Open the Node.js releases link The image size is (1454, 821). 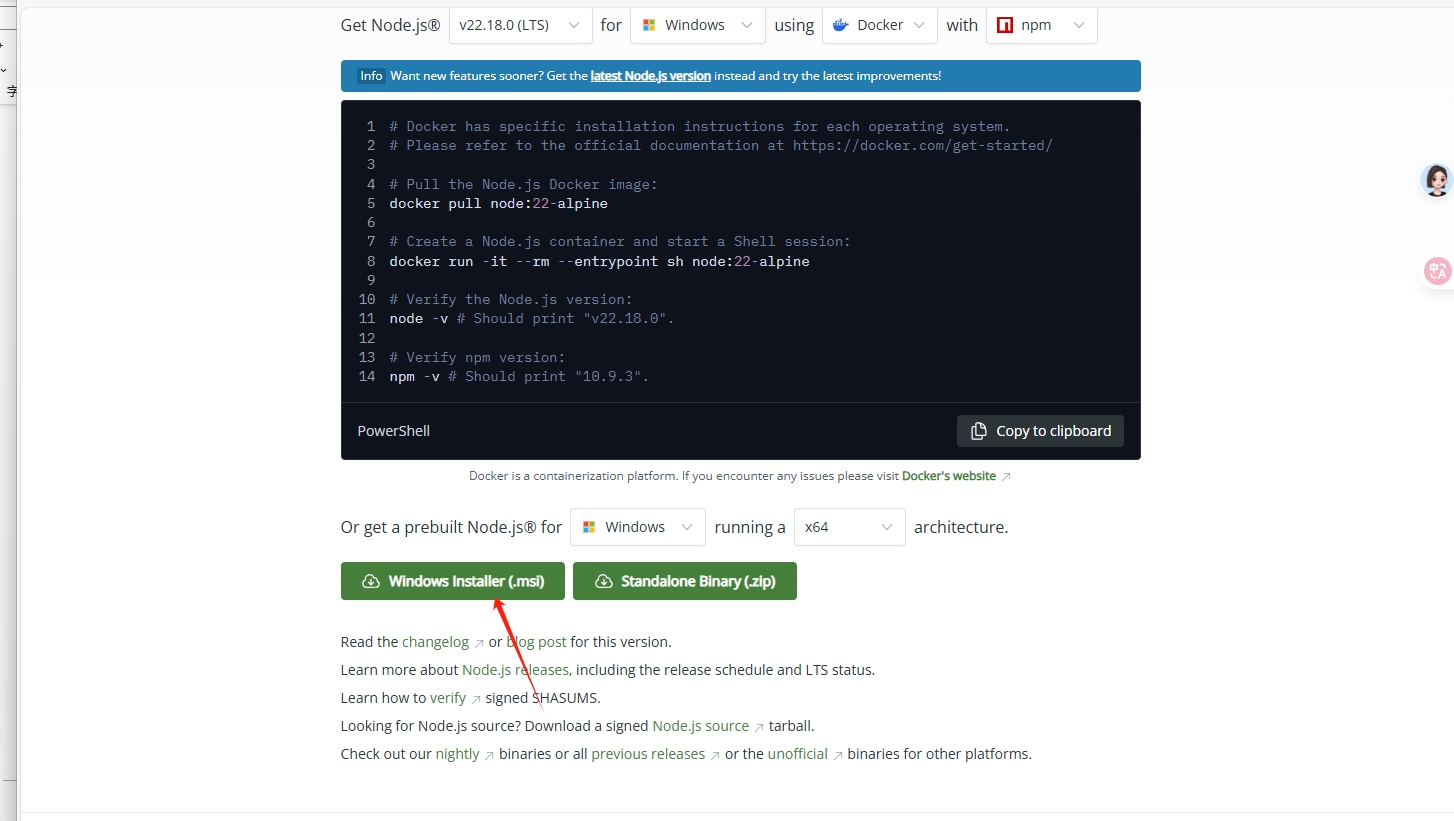pyautogui.click(x=515, y=670)
